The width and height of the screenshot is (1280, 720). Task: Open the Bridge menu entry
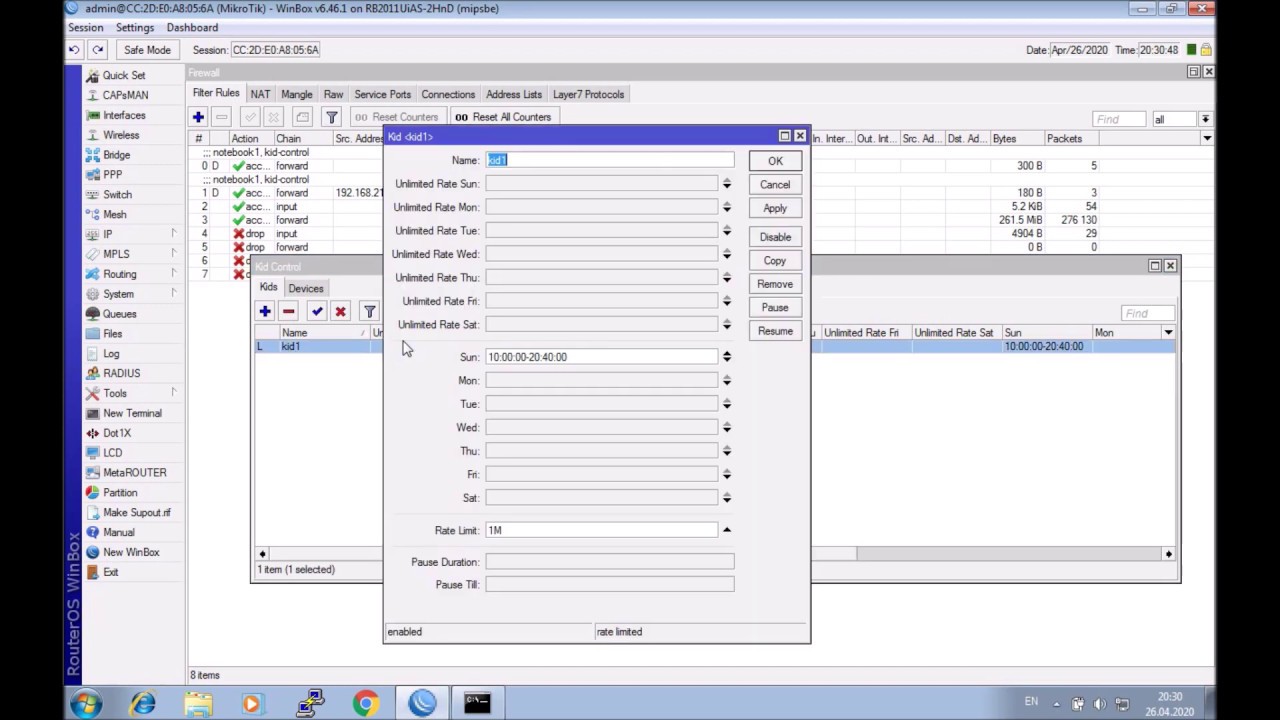click(116, 155)
